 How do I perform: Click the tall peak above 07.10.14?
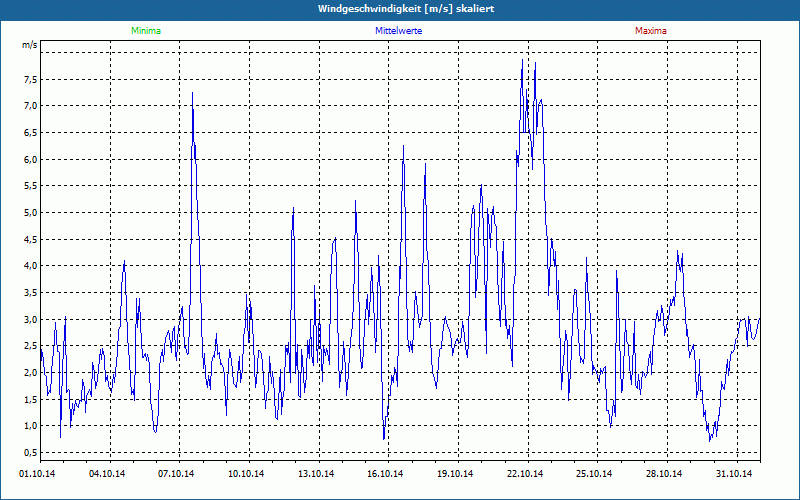pos(192,93)
